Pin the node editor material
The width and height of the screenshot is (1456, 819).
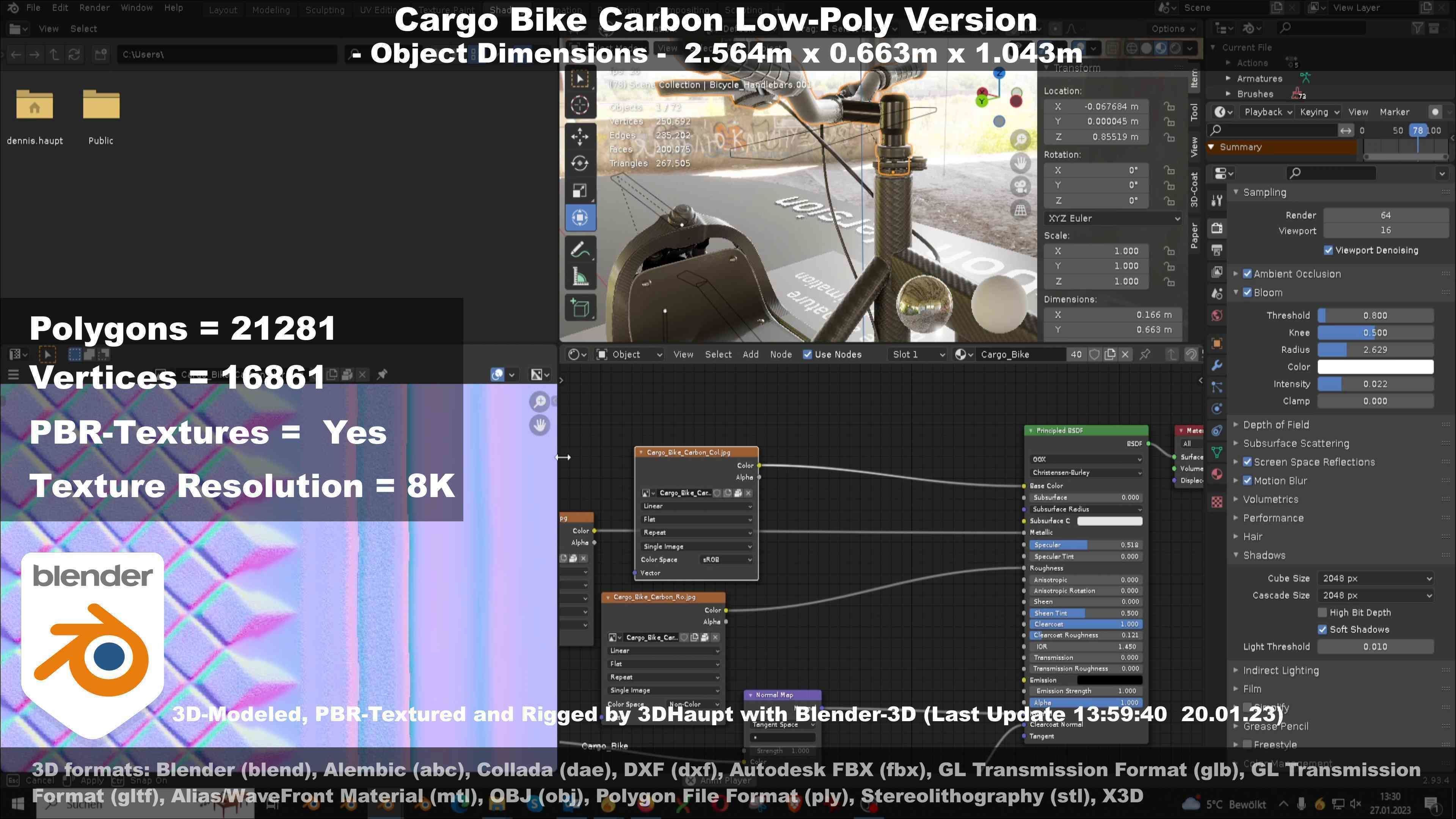point(1145,355)
